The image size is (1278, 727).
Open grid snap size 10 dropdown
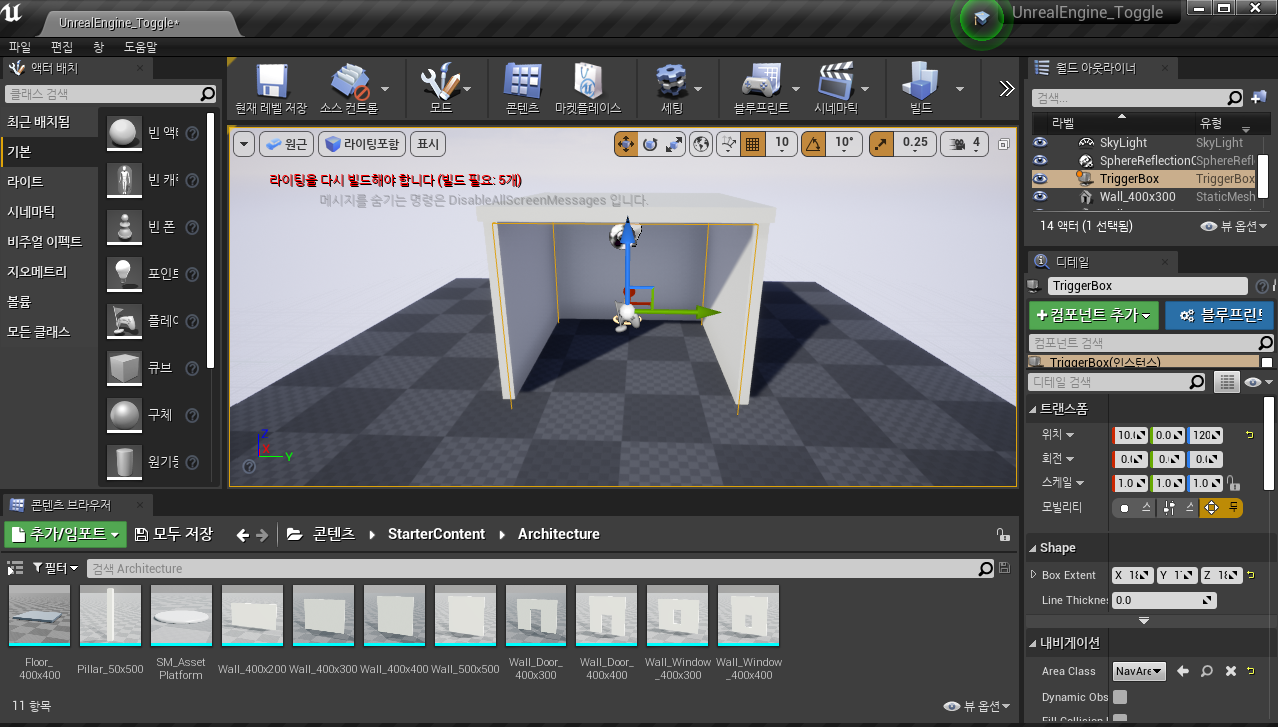[x=782, y=144]
